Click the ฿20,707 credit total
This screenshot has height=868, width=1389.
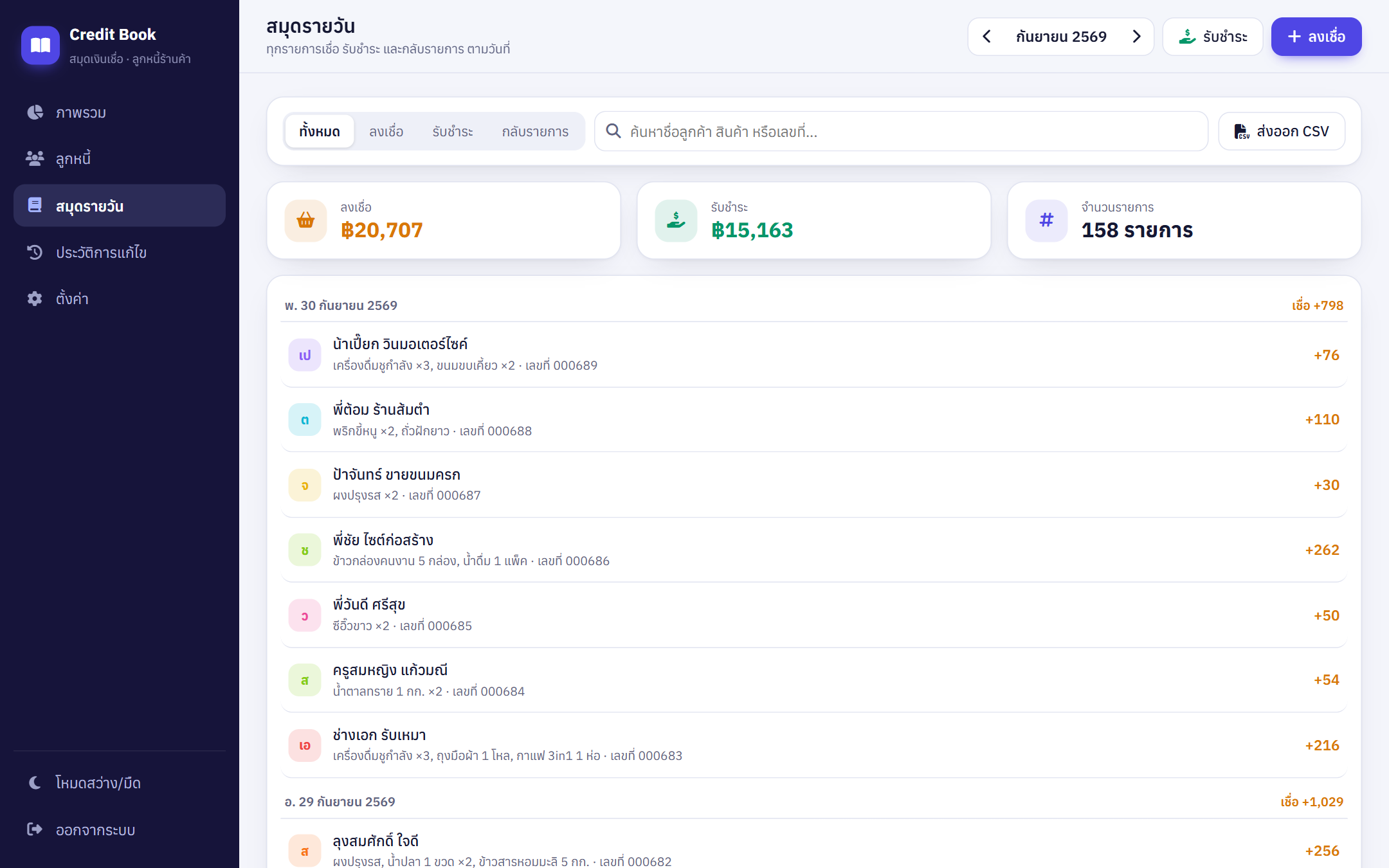coord(382,230)
